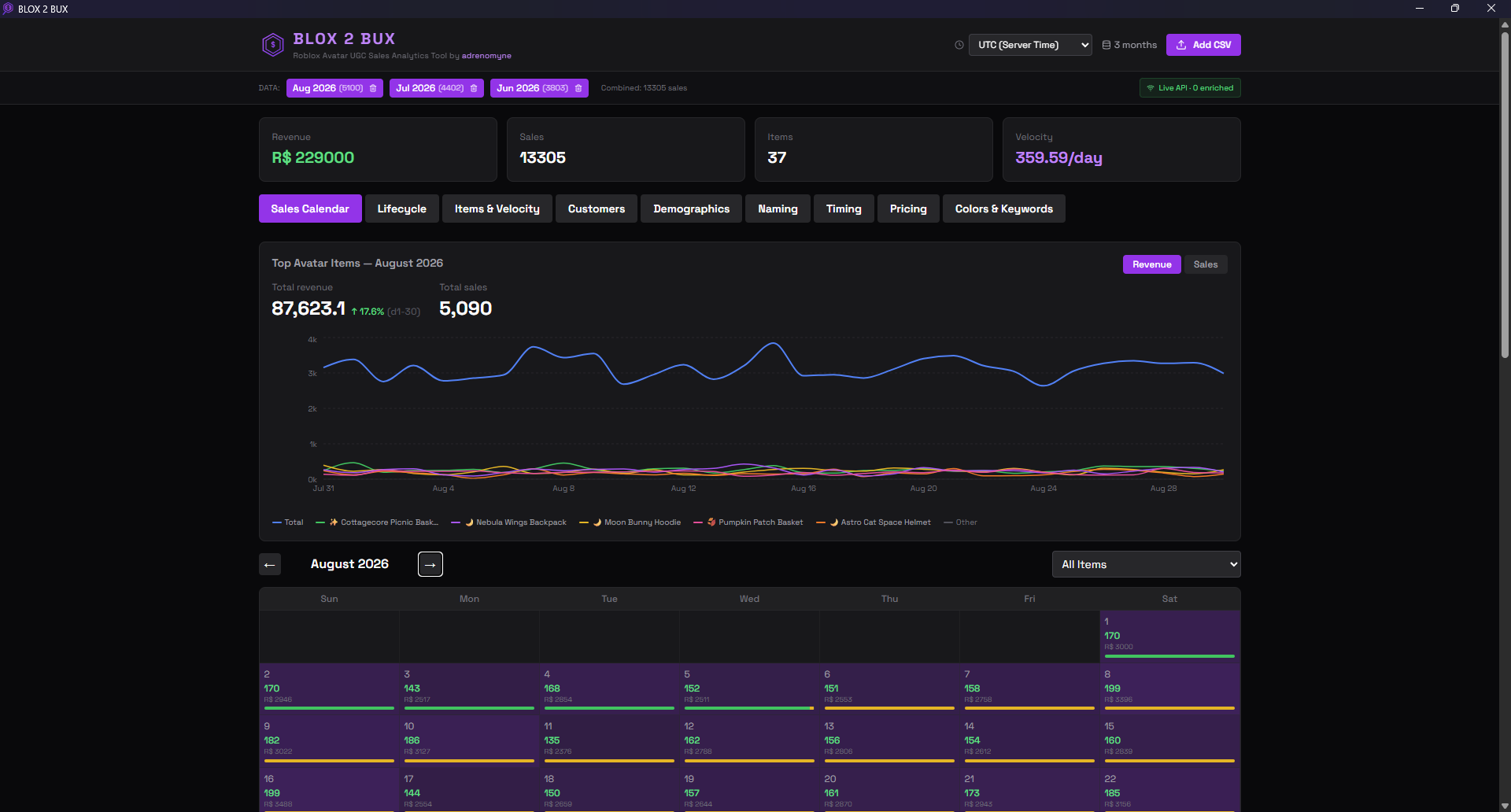Image resolution: width=1511 pixels, height=812 pixels.
Task: Click the clock icon beside the timezone selector
Action: click(x=959, y=45)
